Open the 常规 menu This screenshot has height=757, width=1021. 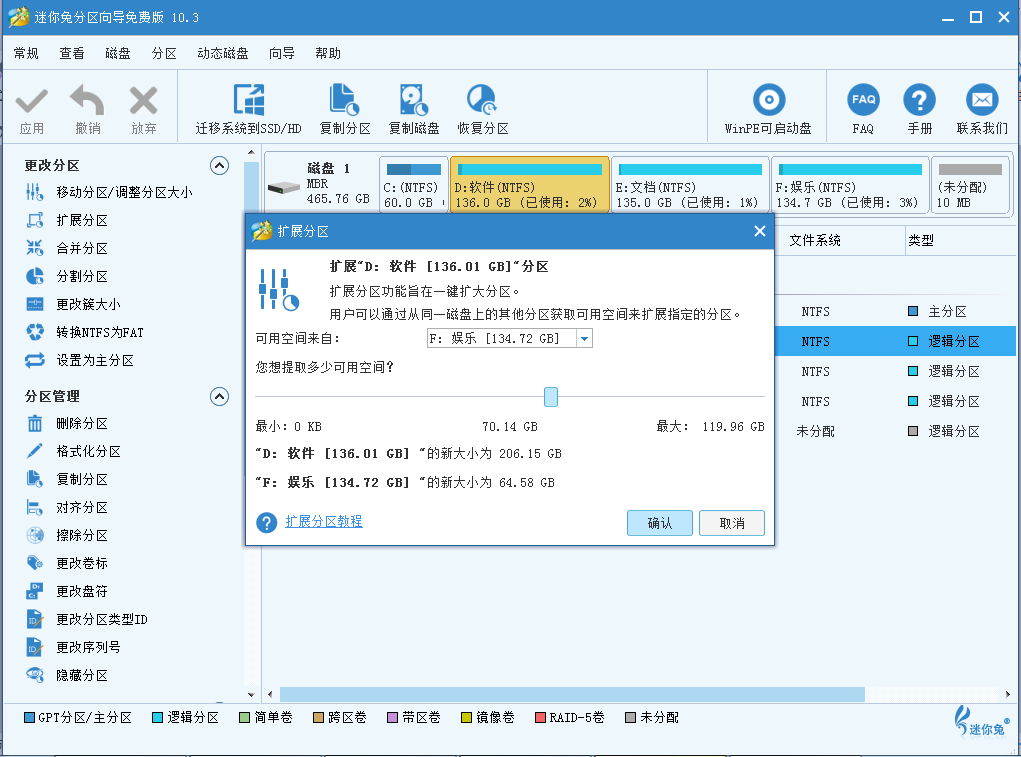[x=26, y=53]
